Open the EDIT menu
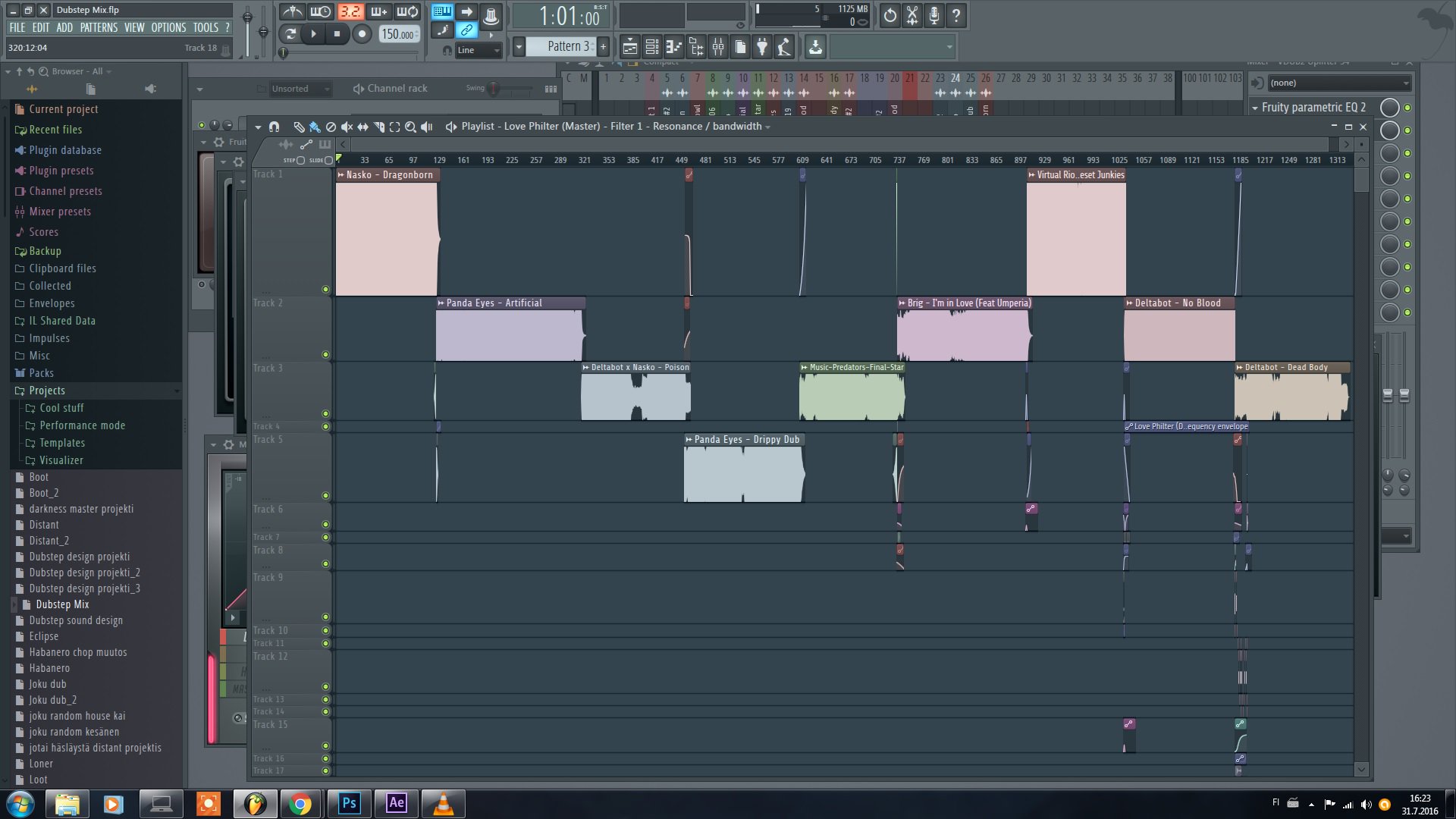This screenshot has width=1456, height=819. click(x=41, y=27)
